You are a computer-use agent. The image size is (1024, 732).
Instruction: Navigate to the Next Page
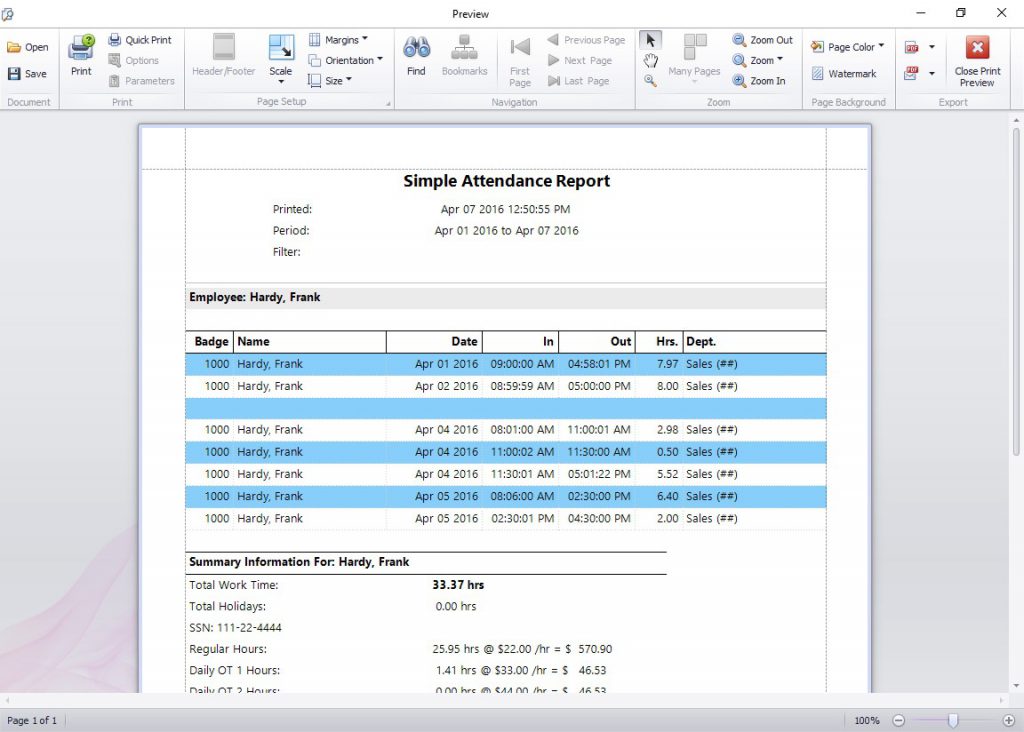tap(582, 60)
